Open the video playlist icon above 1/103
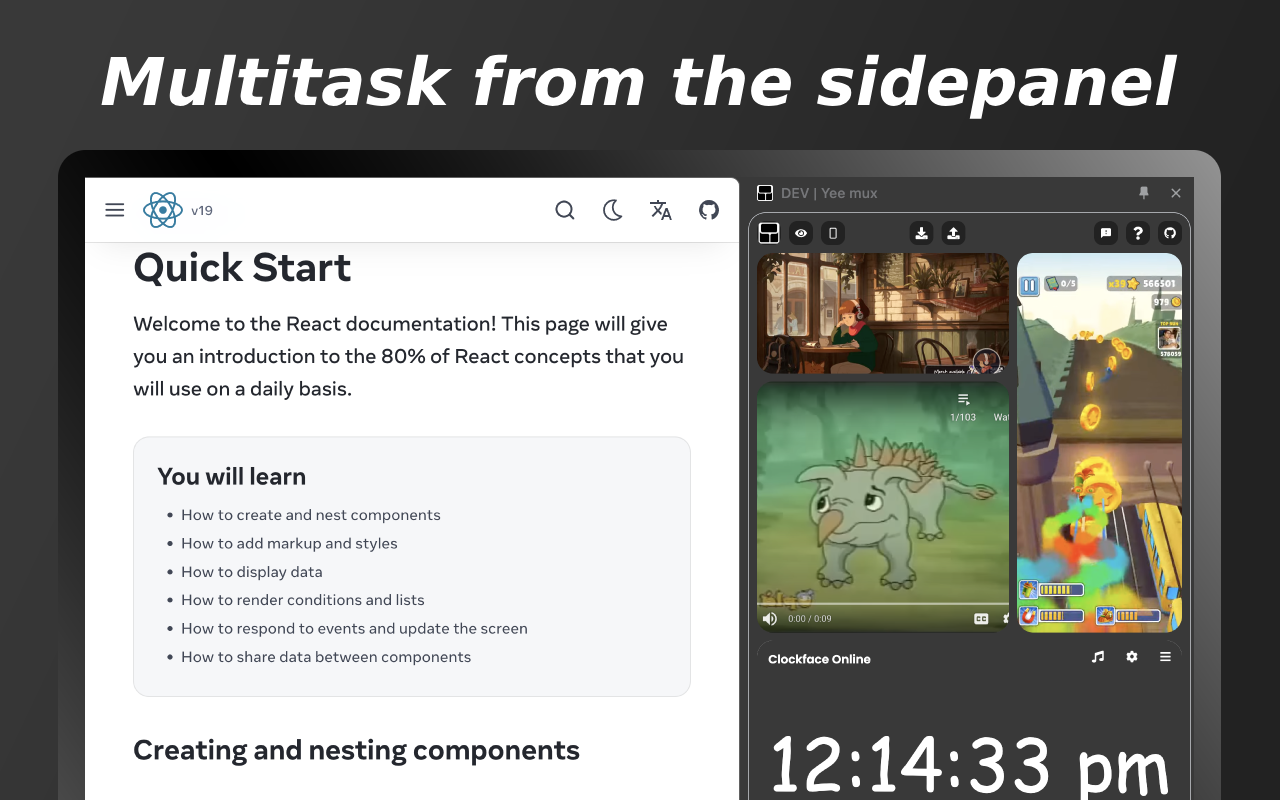 point(964,400)
